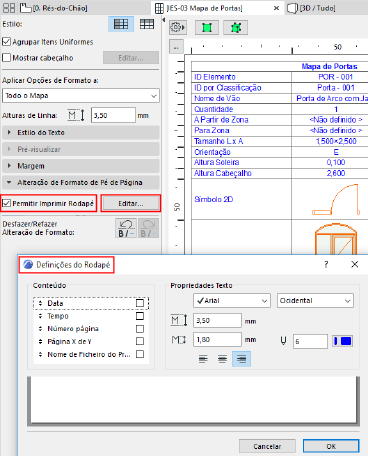
Task: Toggle Agrupar Itens Uniformes checkbox
Action: (x=6, y=42)
